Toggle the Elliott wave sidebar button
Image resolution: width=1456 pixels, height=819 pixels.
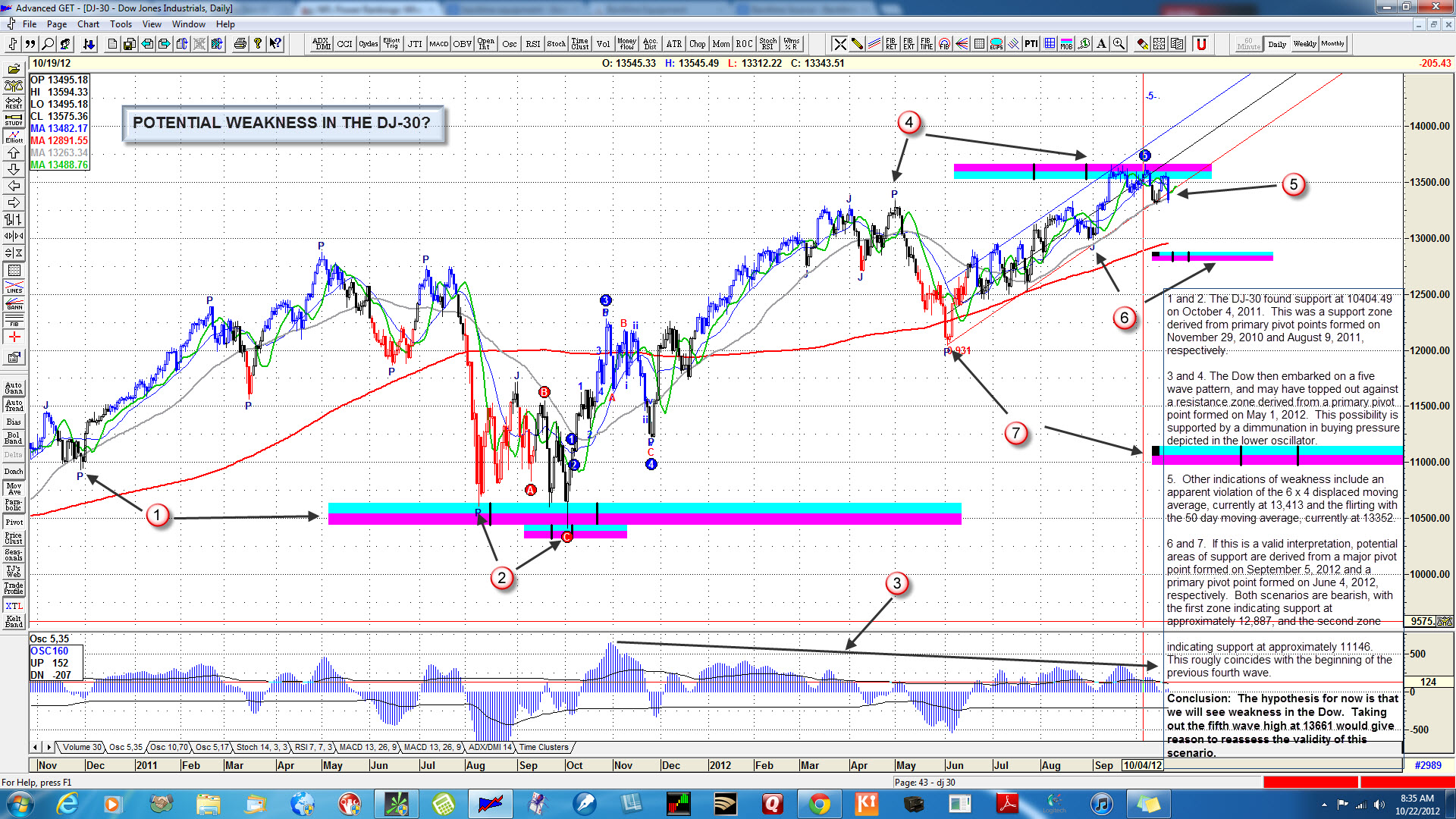coord(14,136)
